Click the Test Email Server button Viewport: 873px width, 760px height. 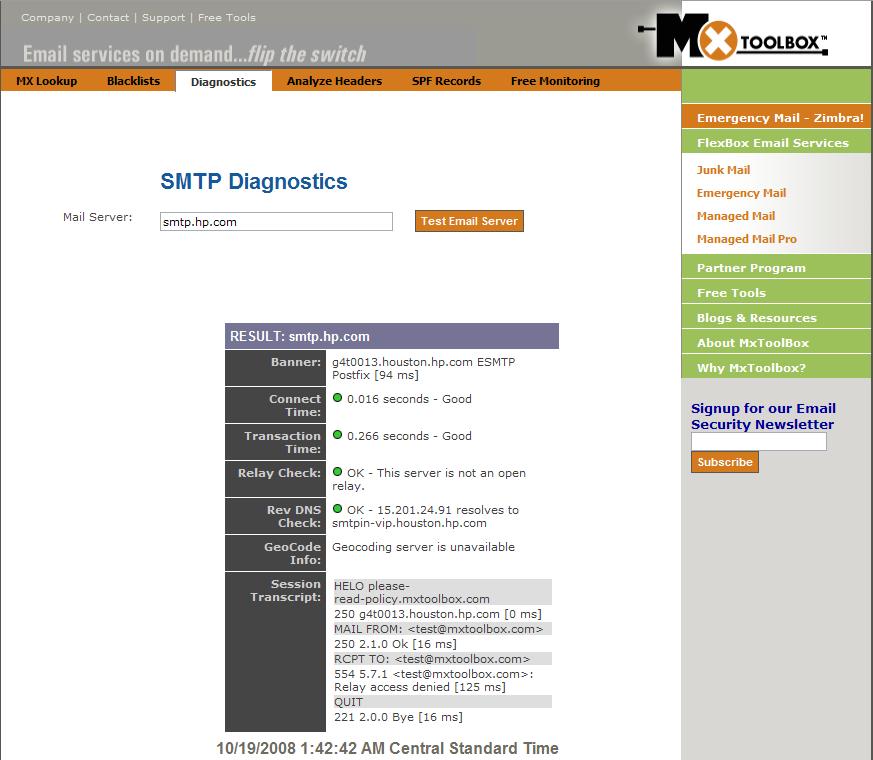(469, 221)
